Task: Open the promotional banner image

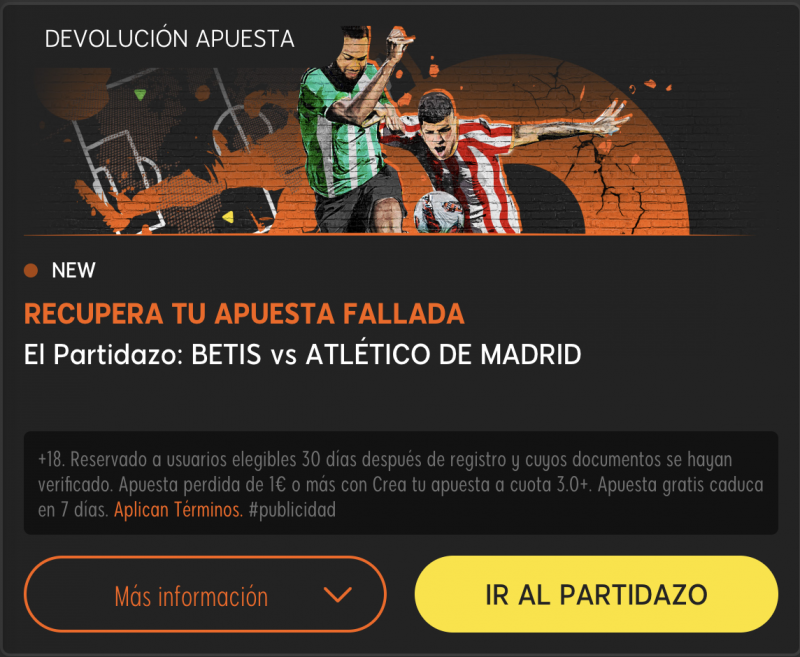Action: point(388,130)
